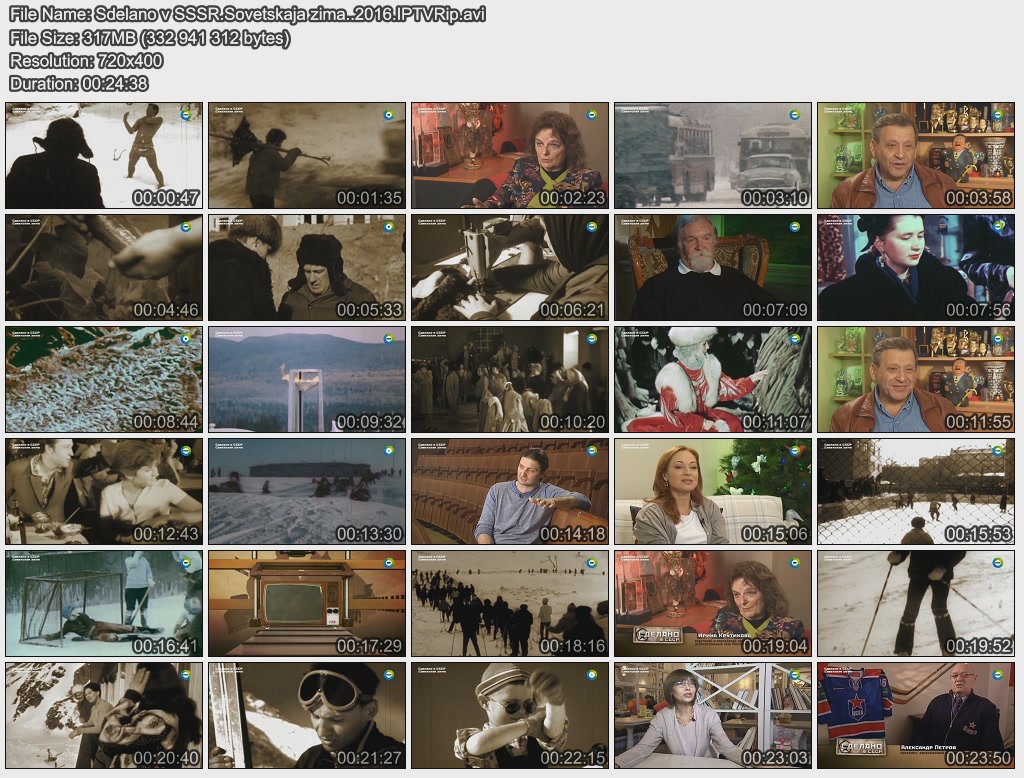1024x778 pixels.
Task: Select the bearded man thumbnail at 00:07:09
Action: point(713,267)
